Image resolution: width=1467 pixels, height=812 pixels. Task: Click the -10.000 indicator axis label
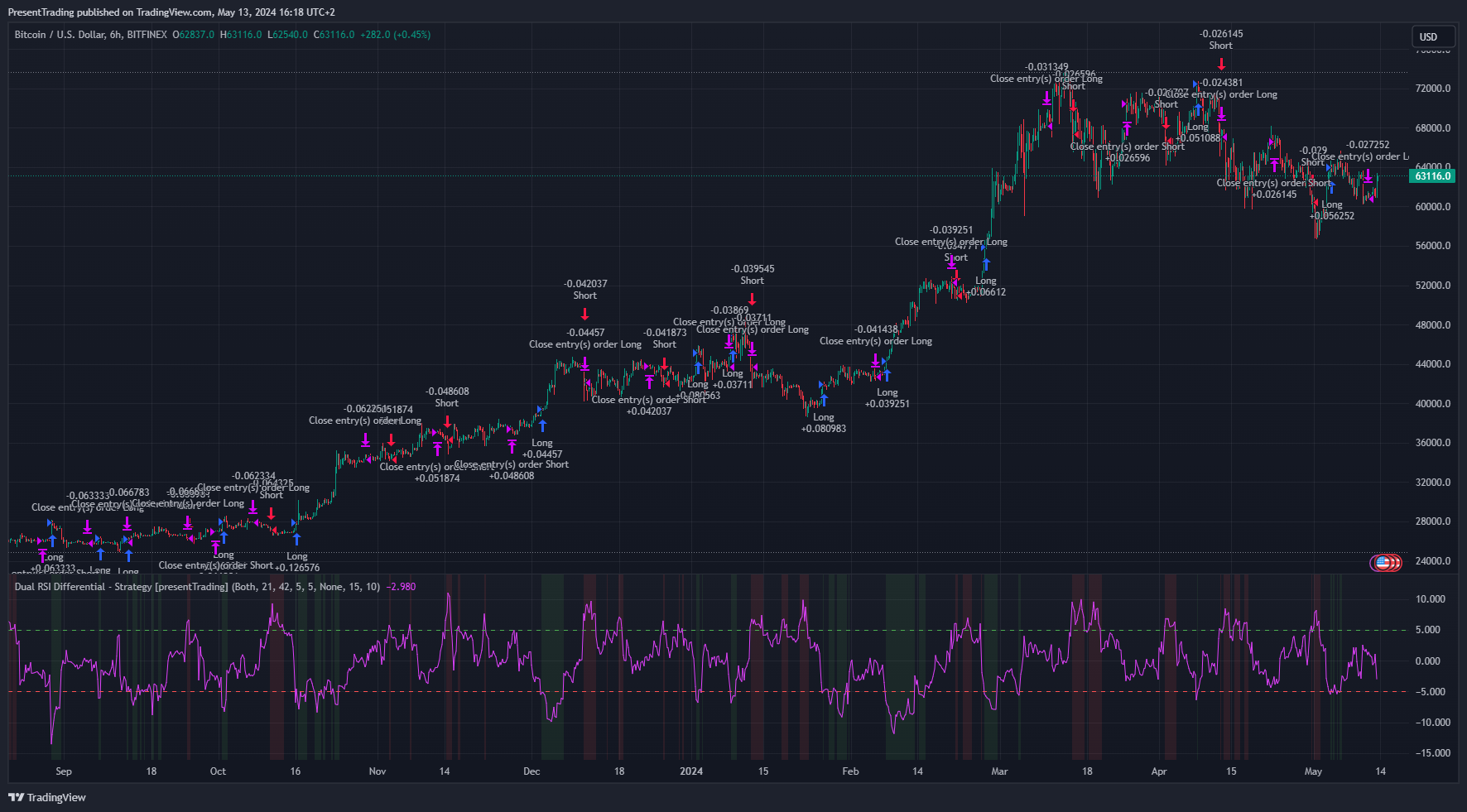[1431, 723]
